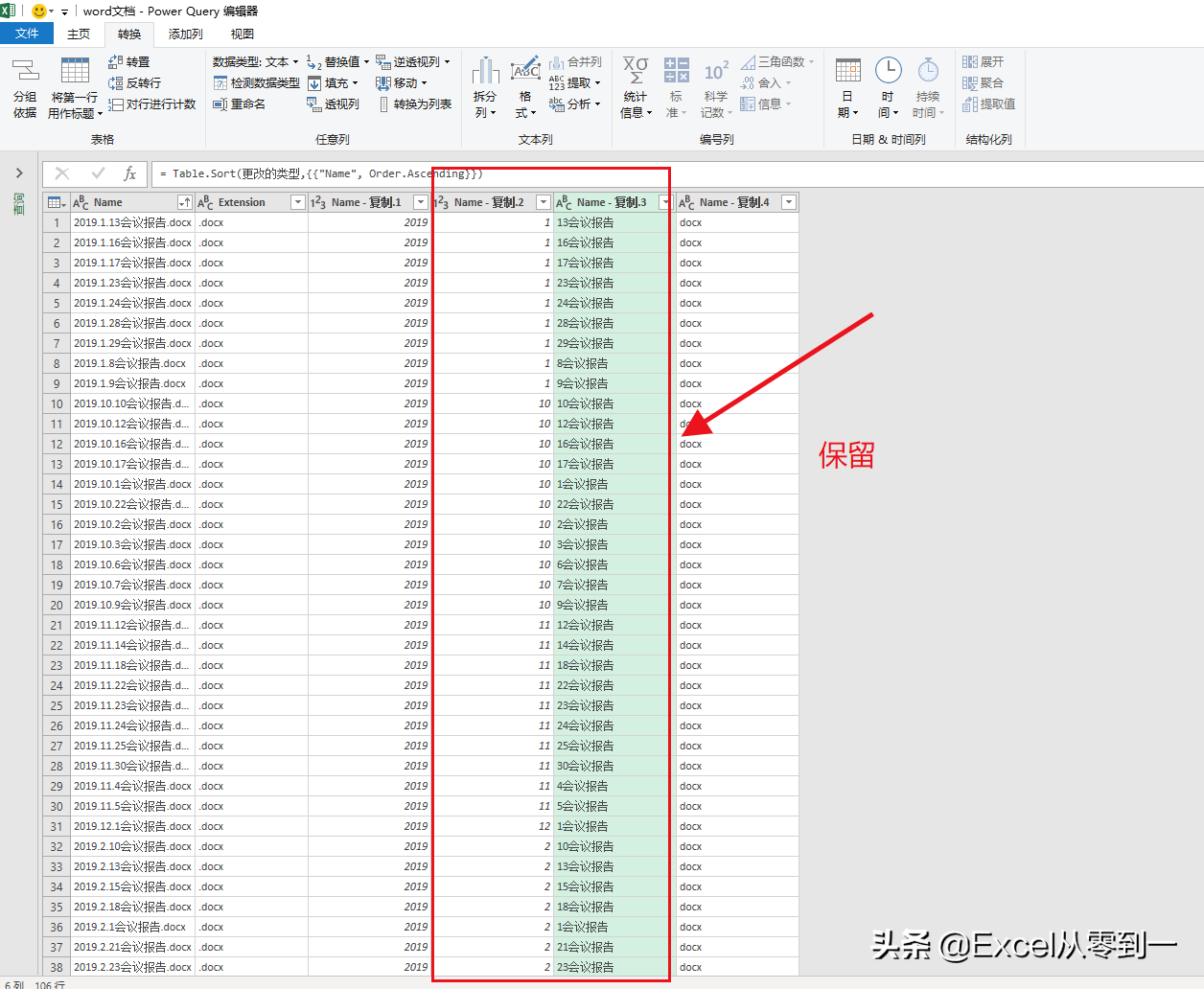Open Name - 复制.2 column filter dropdown
Viewport: 1204px width, 989px height.
[x=544, y=202]
